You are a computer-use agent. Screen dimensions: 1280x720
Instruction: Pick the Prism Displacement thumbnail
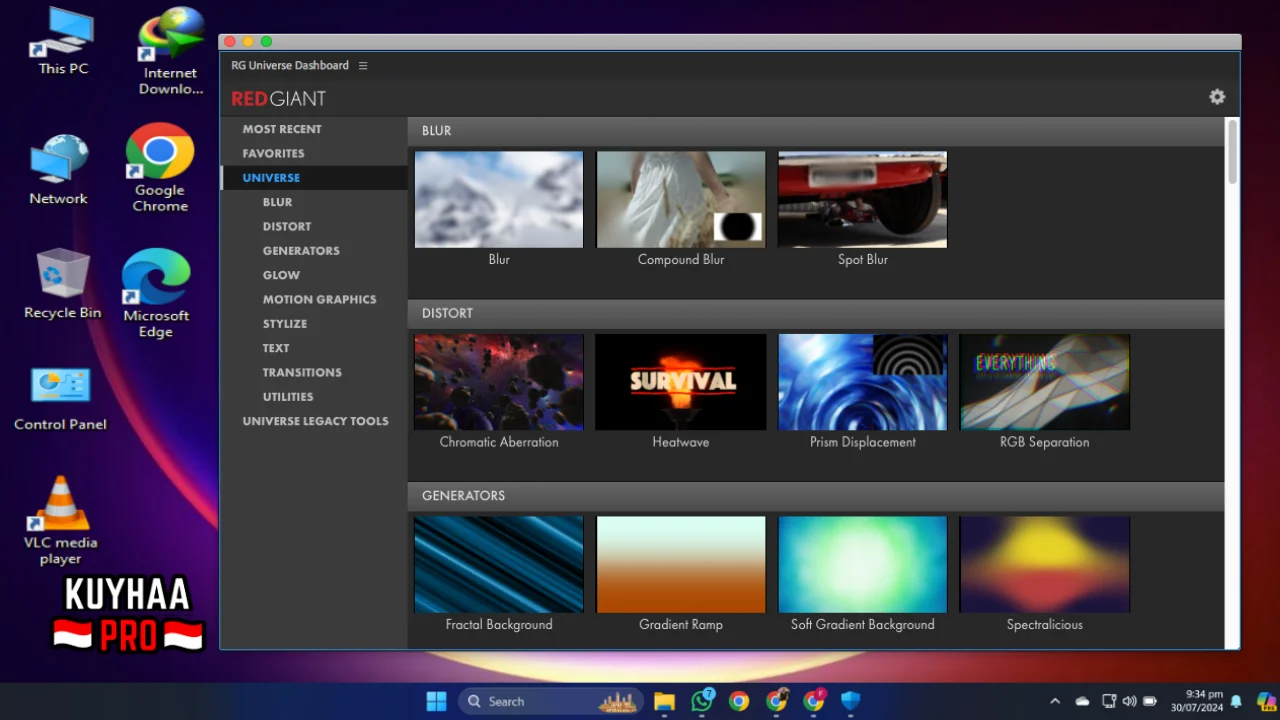863,382
